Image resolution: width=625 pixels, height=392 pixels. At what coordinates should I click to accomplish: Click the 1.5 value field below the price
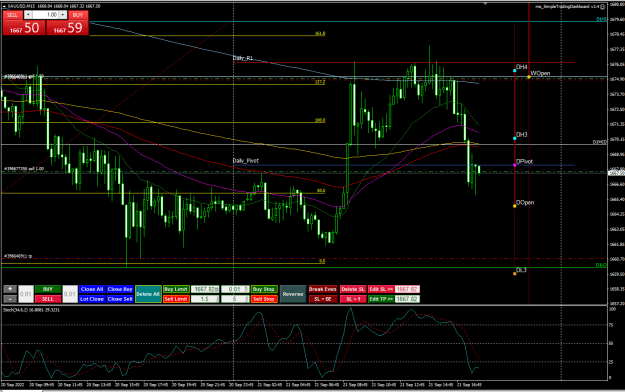[x=205, y=299]
